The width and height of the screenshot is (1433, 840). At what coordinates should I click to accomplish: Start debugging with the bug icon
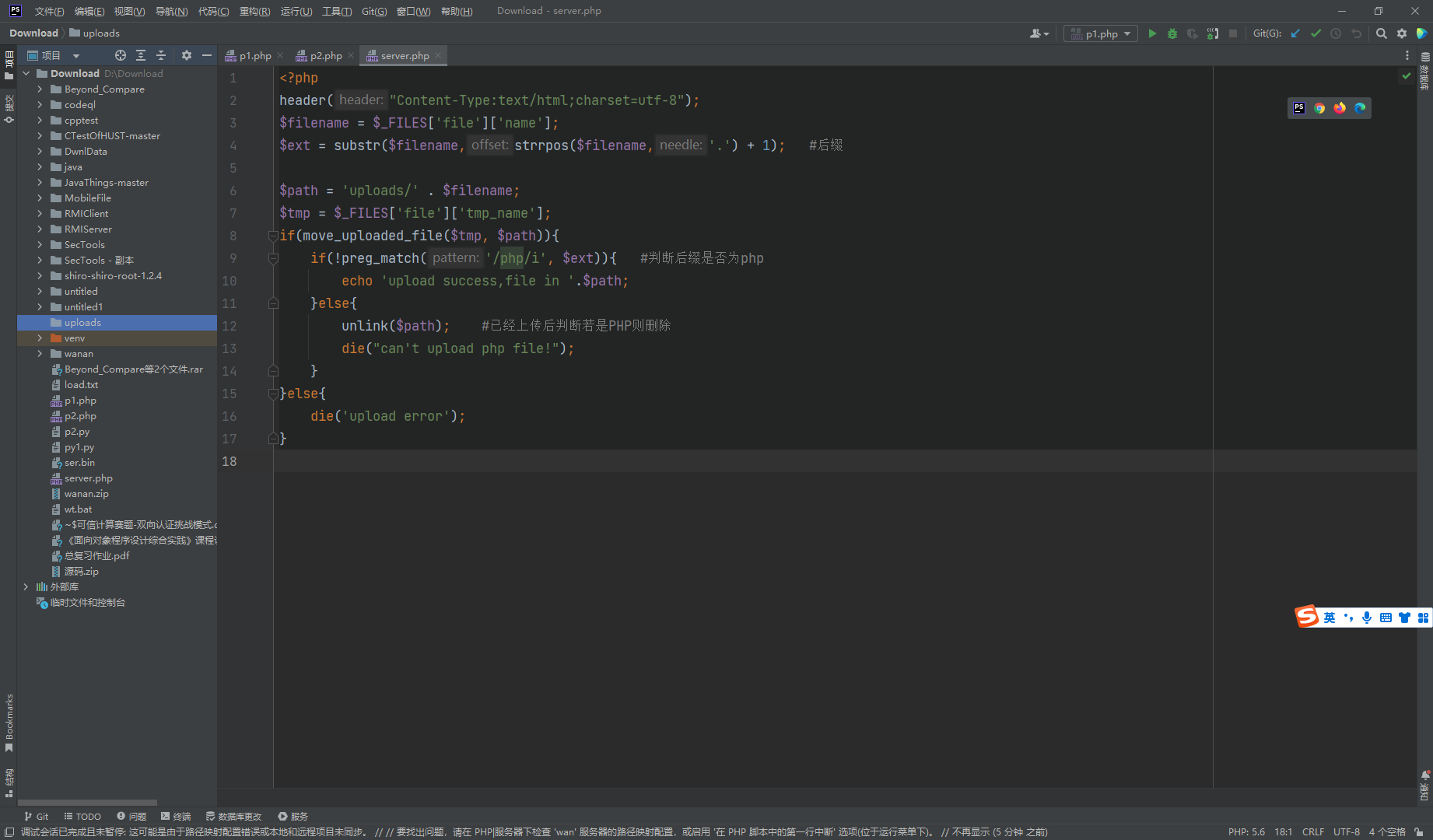click(1172, 33)
